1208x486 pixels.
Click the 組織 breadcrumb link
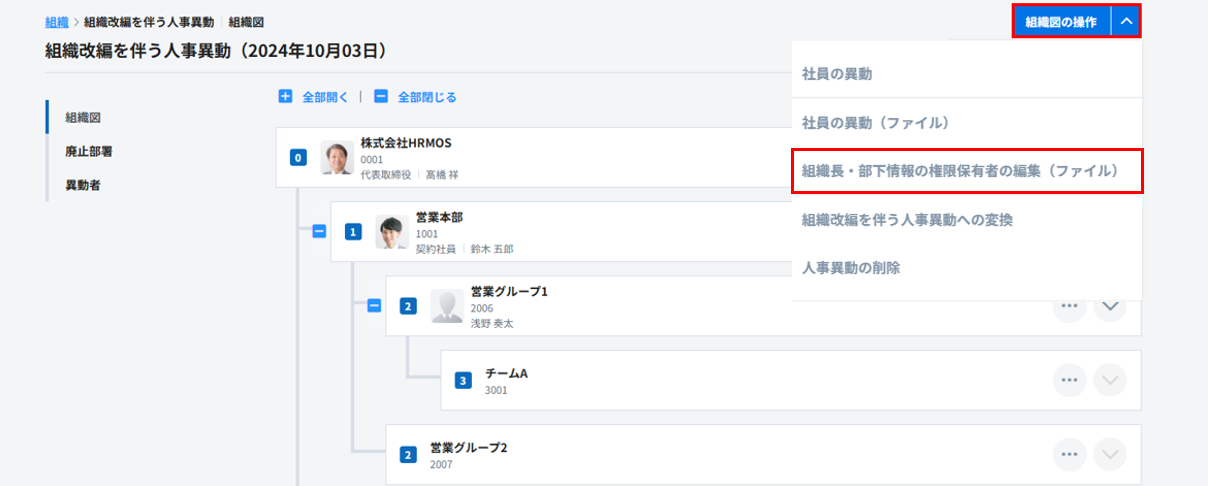(x=57, y=21)
